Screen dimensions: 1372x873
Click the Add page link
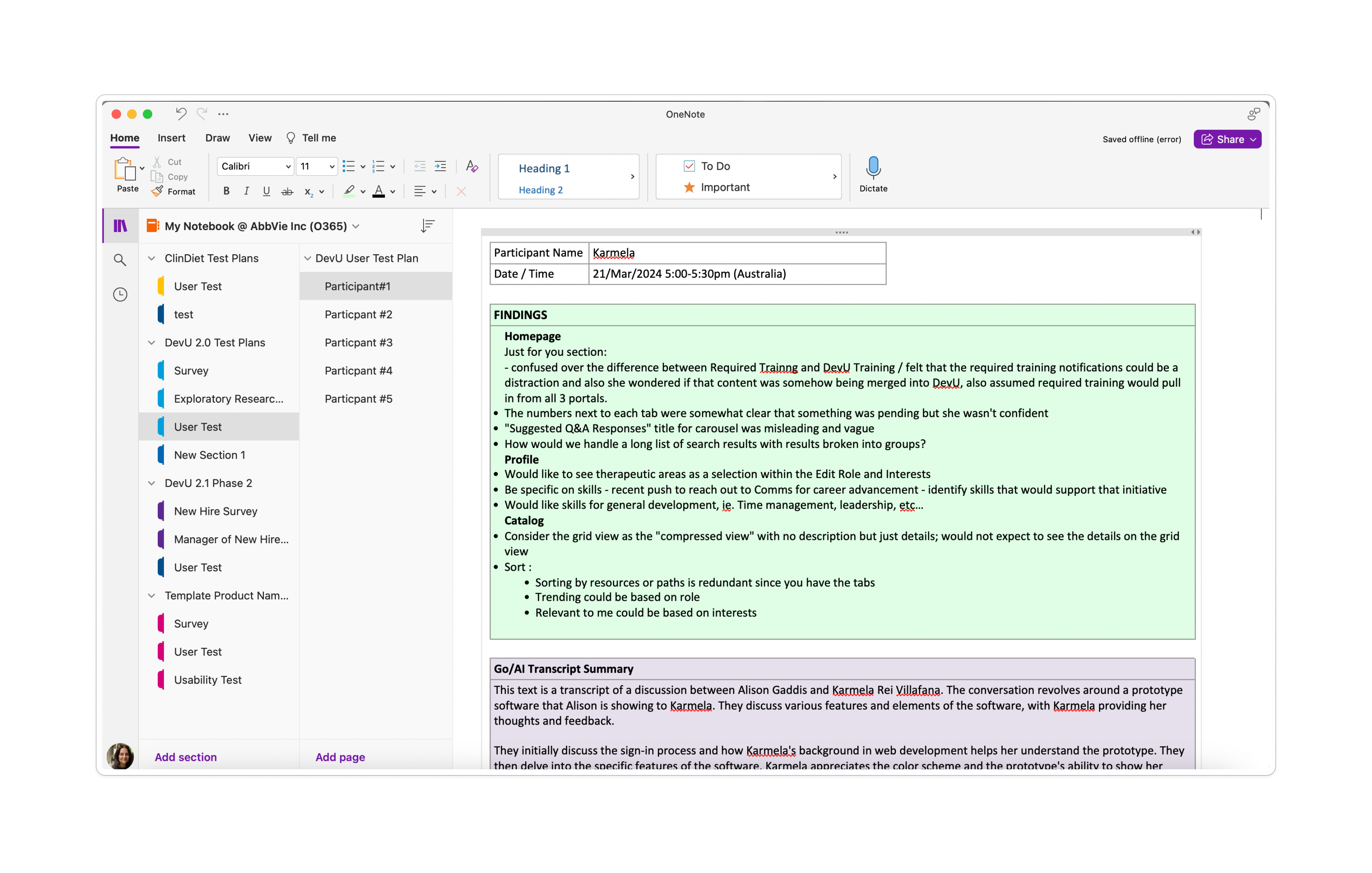340,757
